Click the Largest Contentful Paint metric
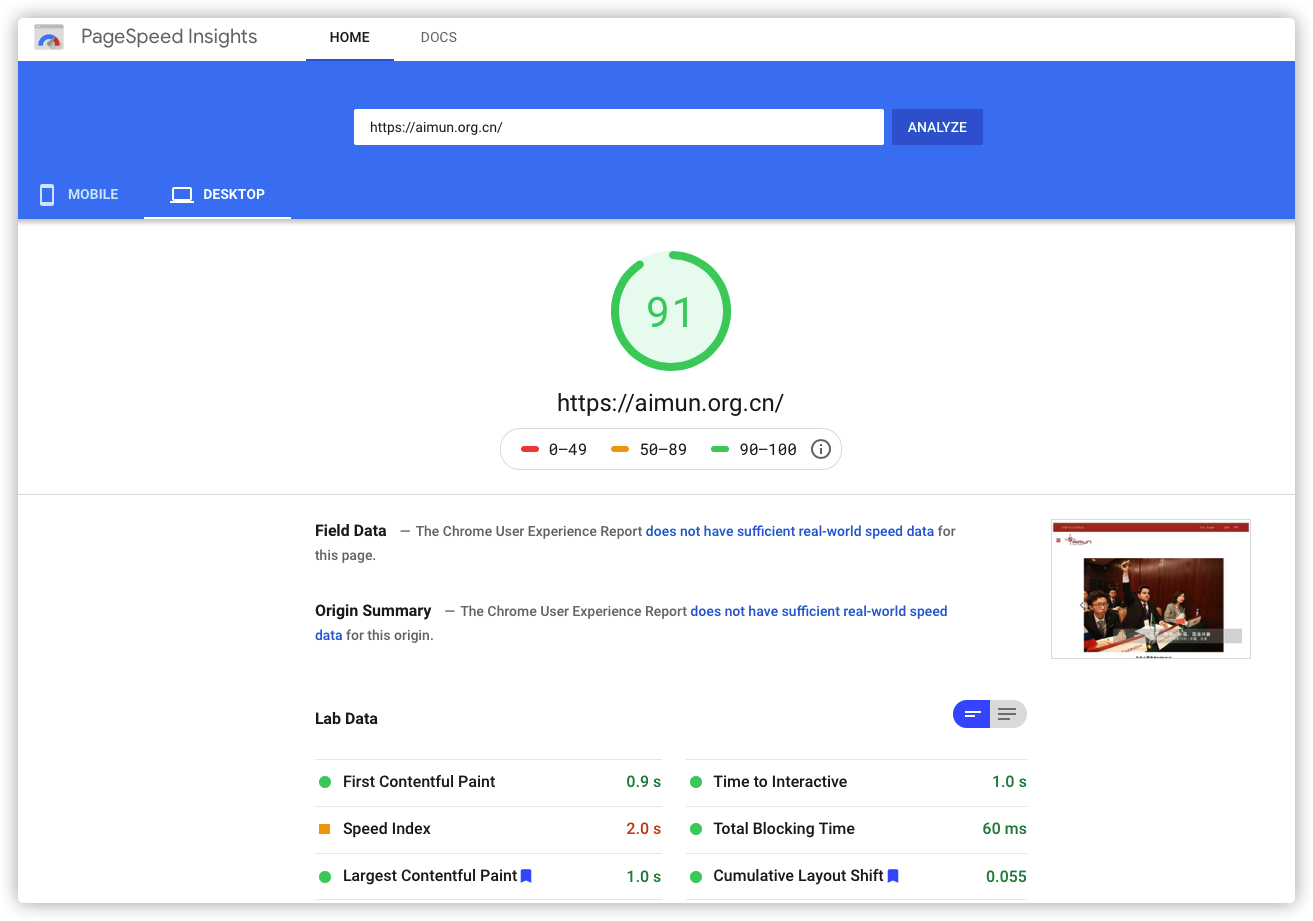1313x921 pixels. (x=488, y=876)
